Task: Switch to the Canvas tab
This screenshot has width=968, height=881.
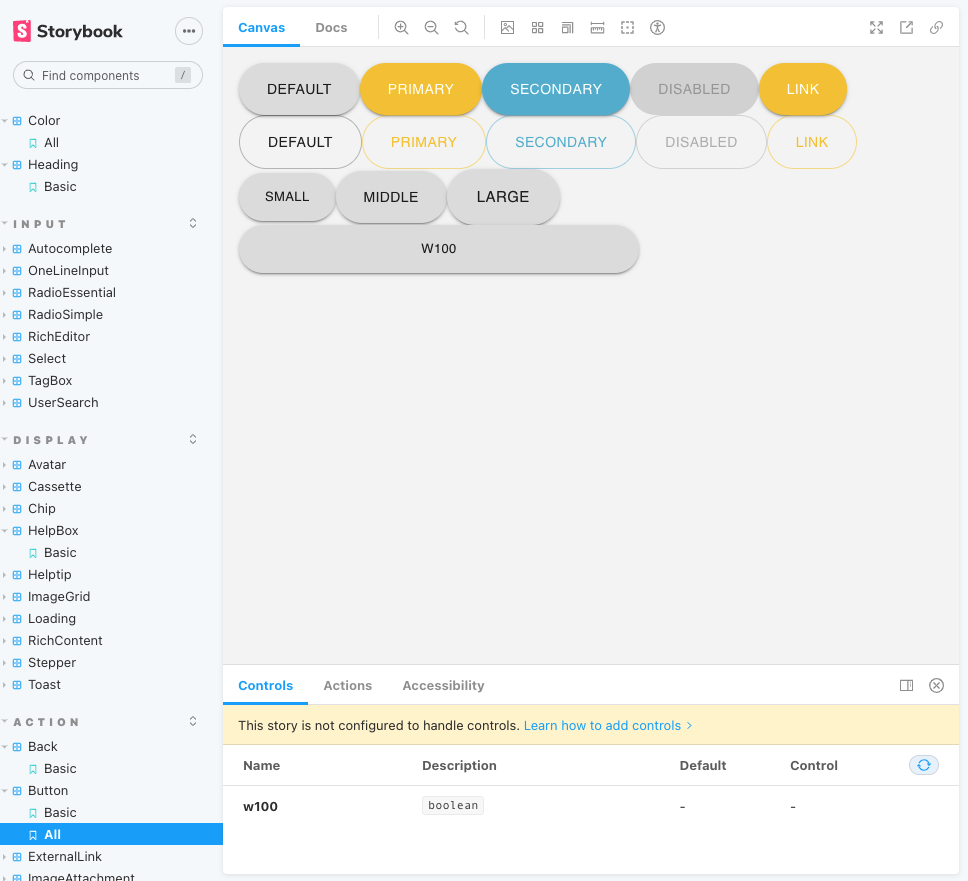Action: tap(262, 28)
